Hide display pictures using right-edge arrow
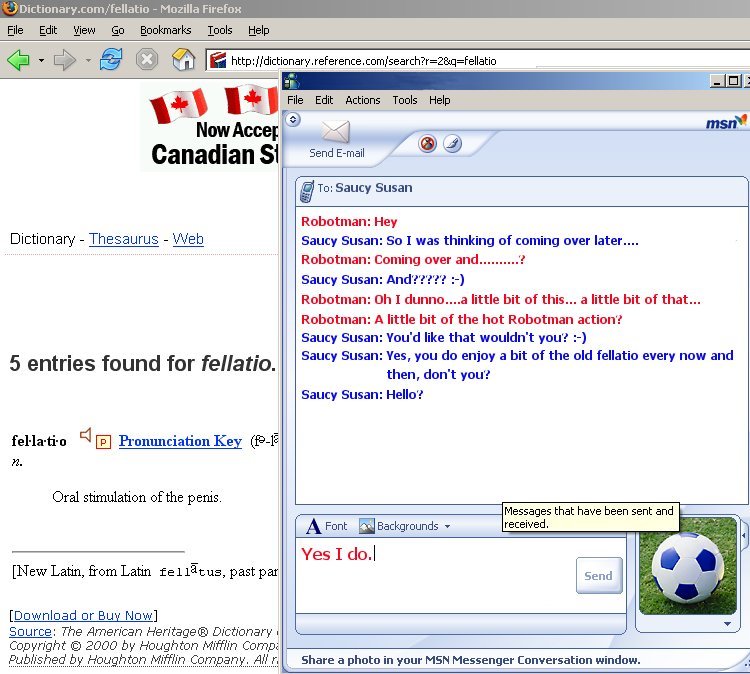 click(x=743, y=537)
